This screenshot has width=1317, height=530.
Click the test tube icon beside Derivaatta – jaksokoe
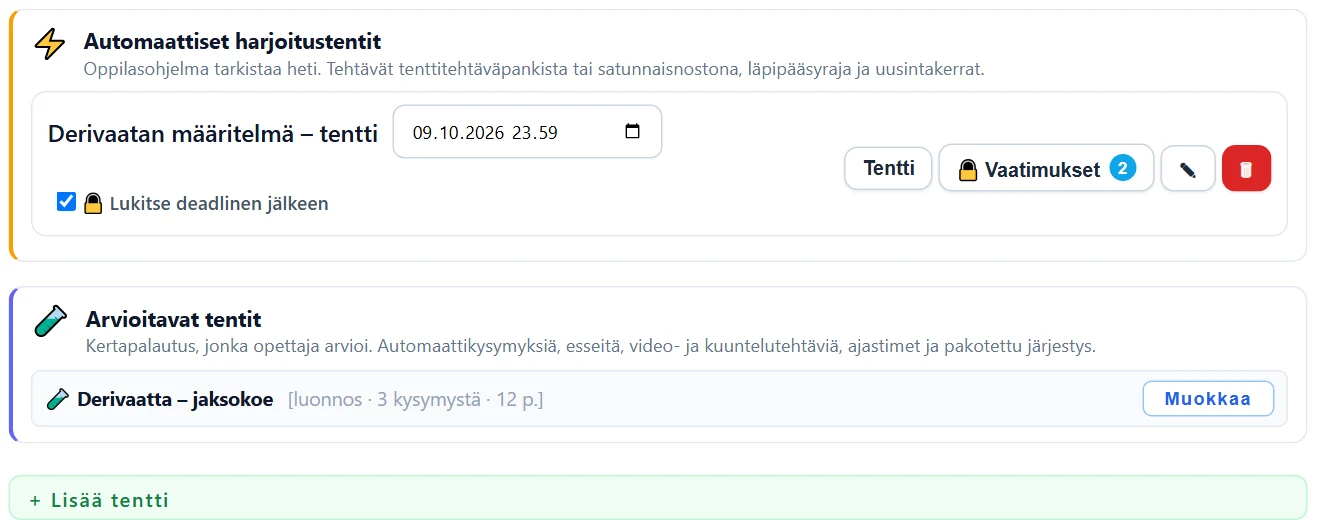58,400
